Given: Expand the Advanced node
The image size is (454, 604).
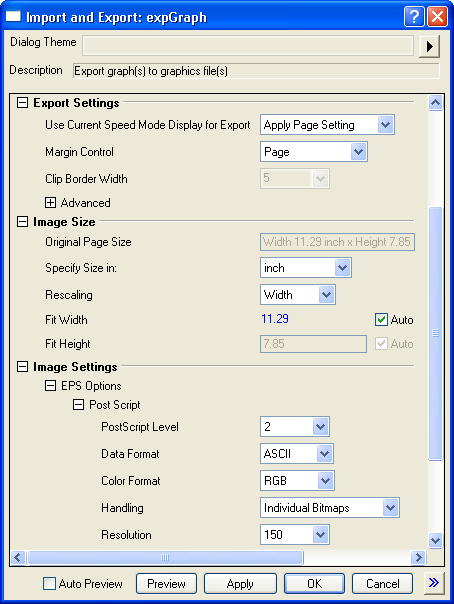Looking at the screenshot, I should pos(50,203).
